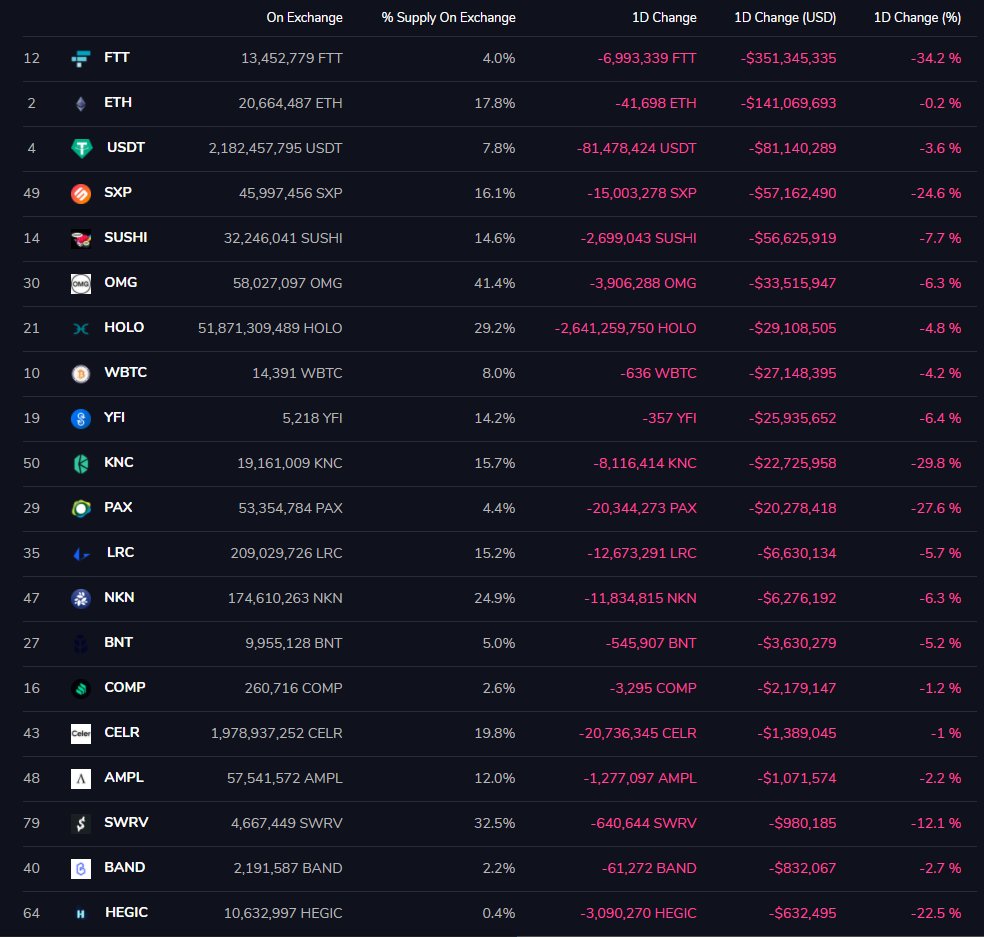Click the value 209,029,726 LRC

pyautogui.click(x=286, y=554)
